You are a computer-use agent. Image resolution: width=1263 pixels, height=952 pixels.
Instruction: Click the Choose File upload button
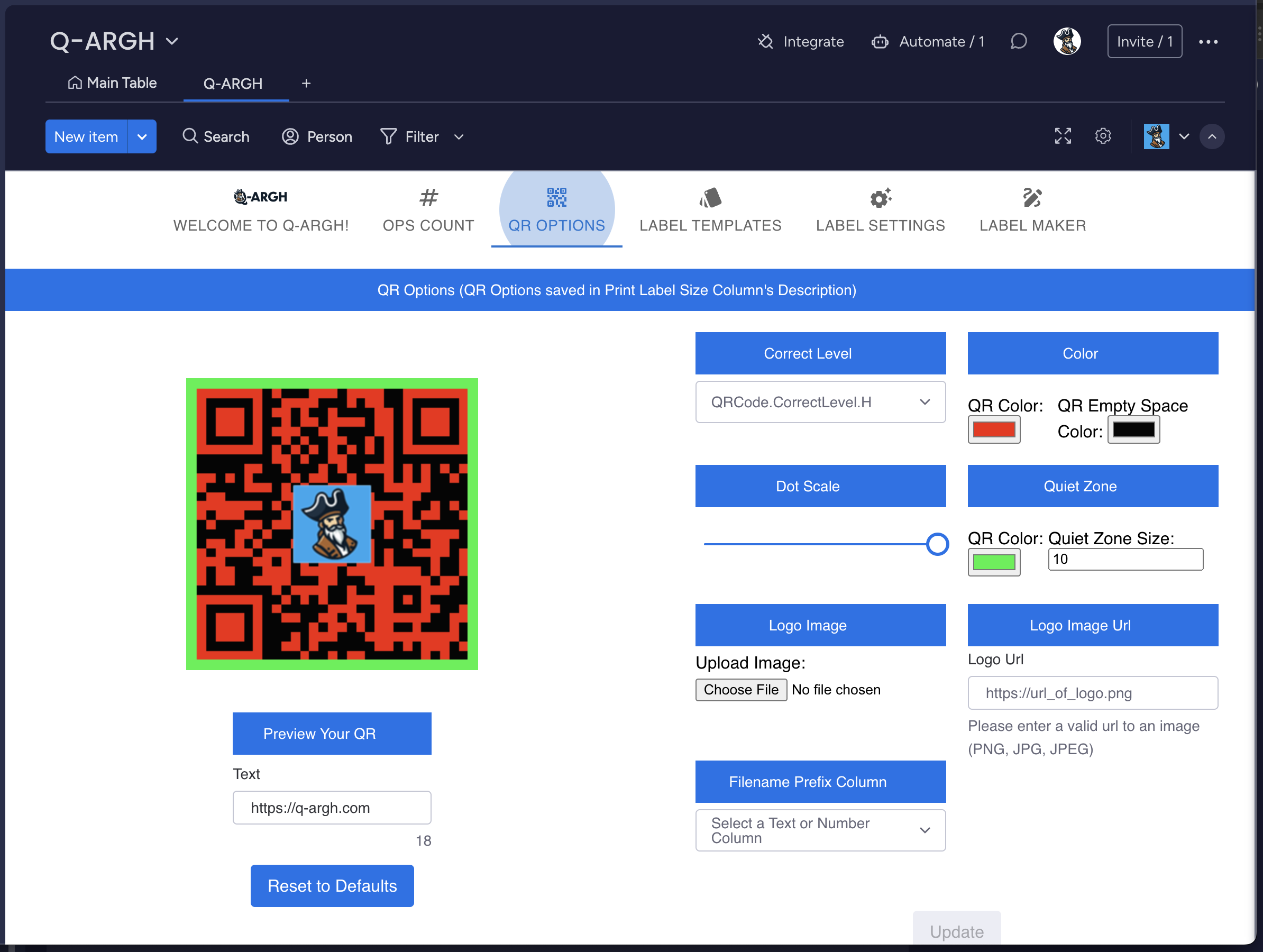[740, 690]
